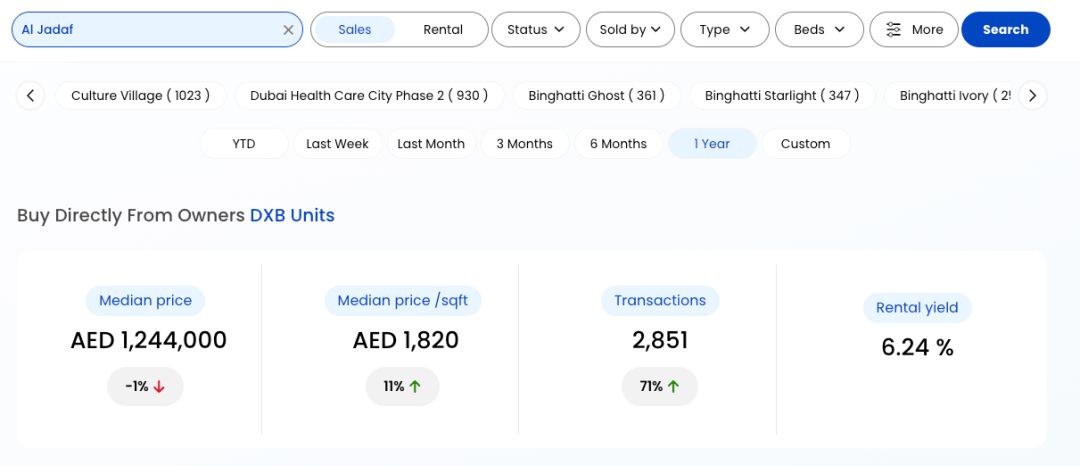Viewport: 1080px width, 466px height.
Task: Click the Rental yield label badge
Action: 917,308
